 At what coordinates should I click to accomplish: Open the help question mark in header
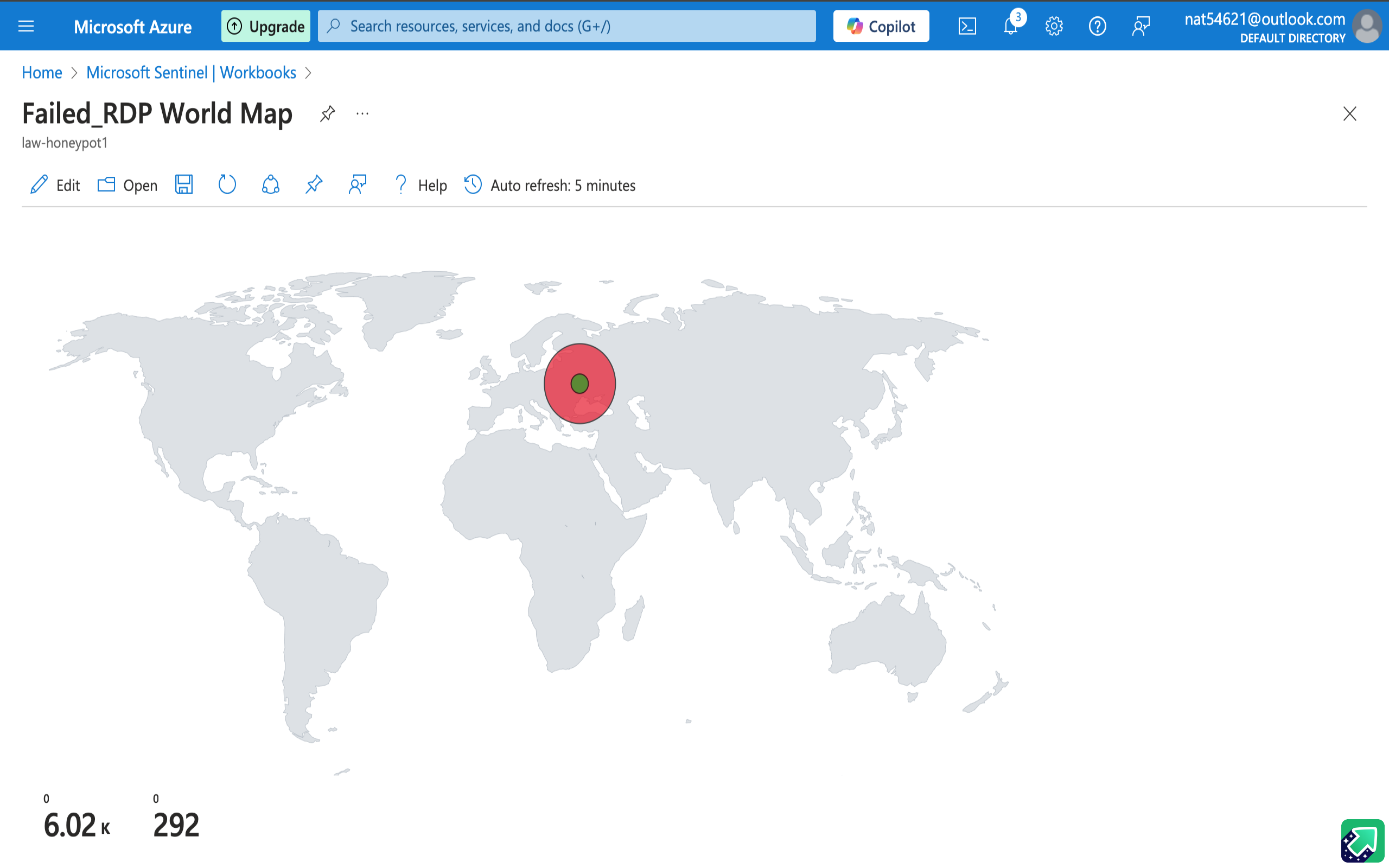tap(1097, 27)
